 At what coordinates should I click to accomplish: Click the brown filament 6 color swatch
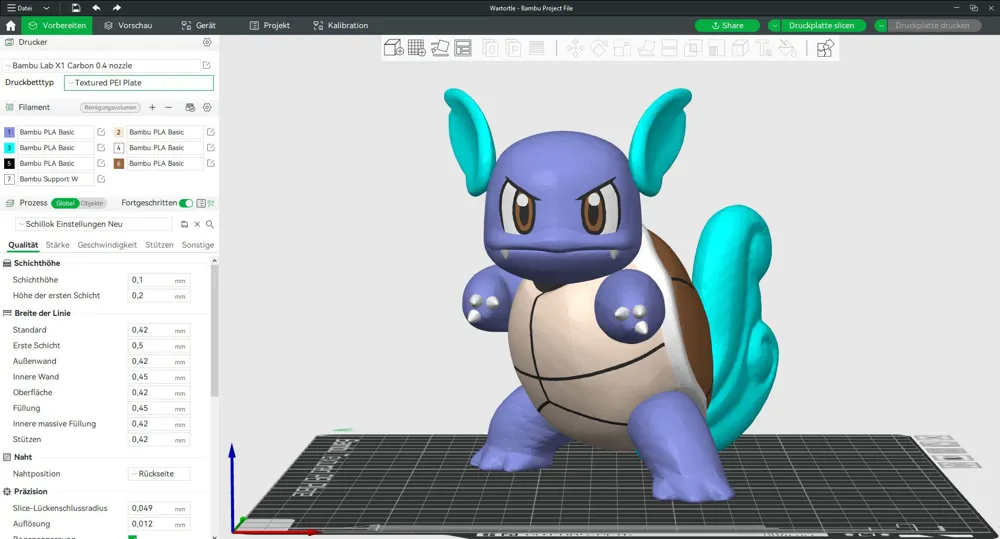pyautogui.click(x=119, y=163)
